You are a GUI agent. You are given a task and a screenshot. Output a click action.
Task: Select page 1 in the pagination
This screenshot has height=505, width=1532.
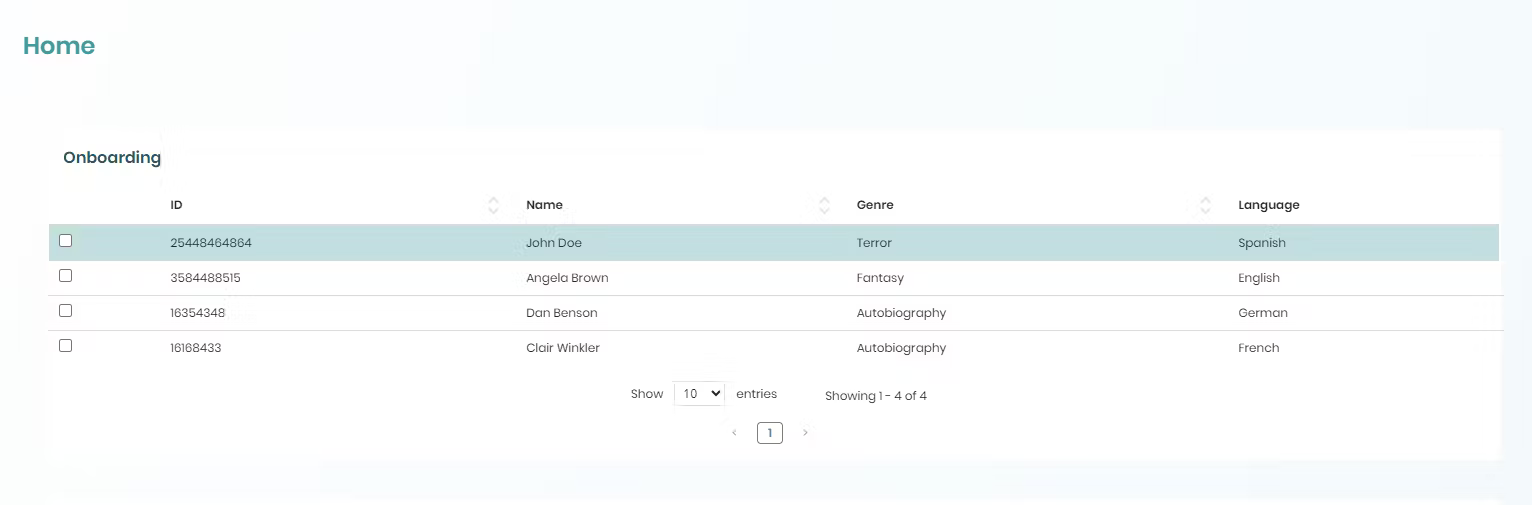coord(769,433)
